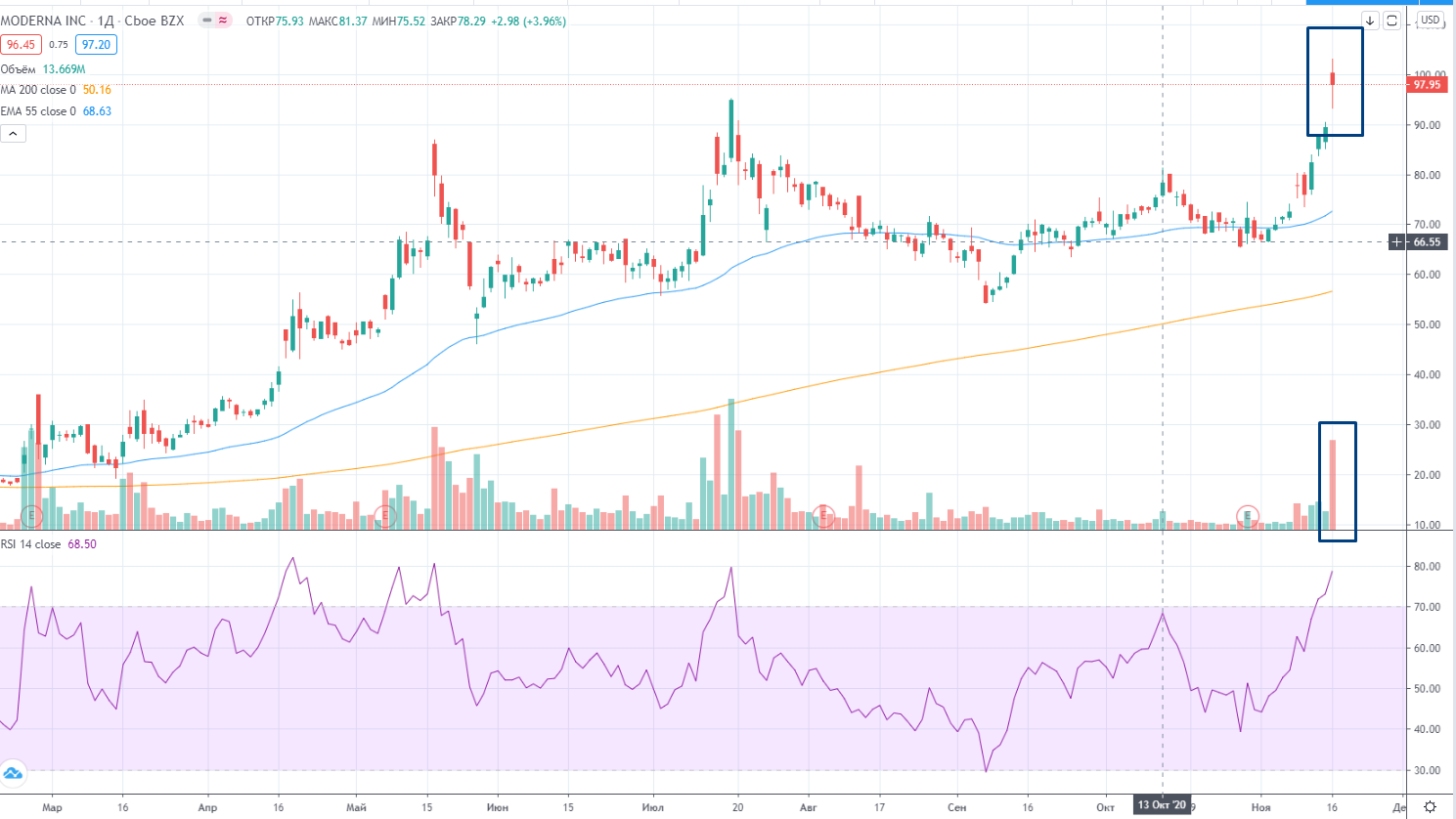1456x819 pixels.
Task: Select the Объём volume indicator label
Action: pos(18,69)
